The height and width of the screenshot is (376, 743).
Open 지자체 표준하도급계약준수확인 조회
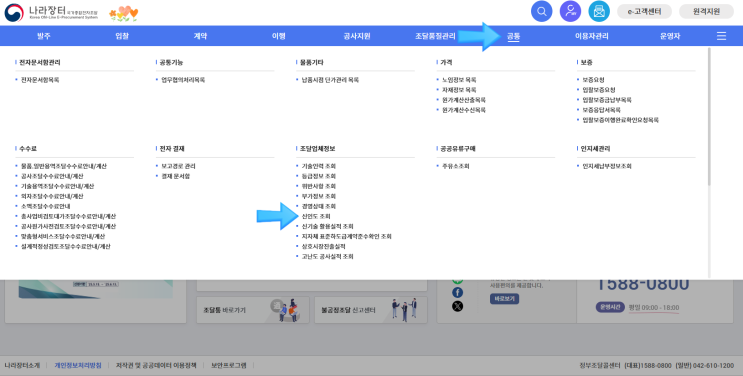click(x=346, y=236)
